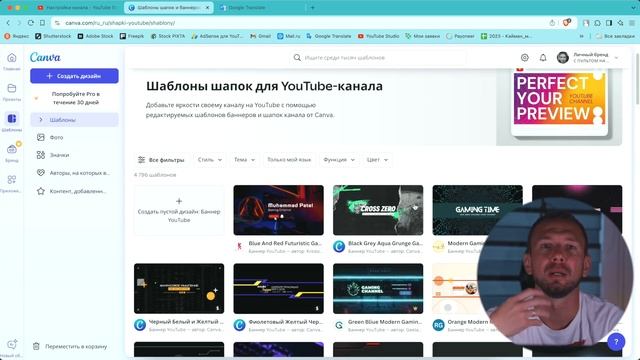Open the Mail.ru bookmark
The width and height of the screenshot is (640, 360).
(x=289, y=36)
